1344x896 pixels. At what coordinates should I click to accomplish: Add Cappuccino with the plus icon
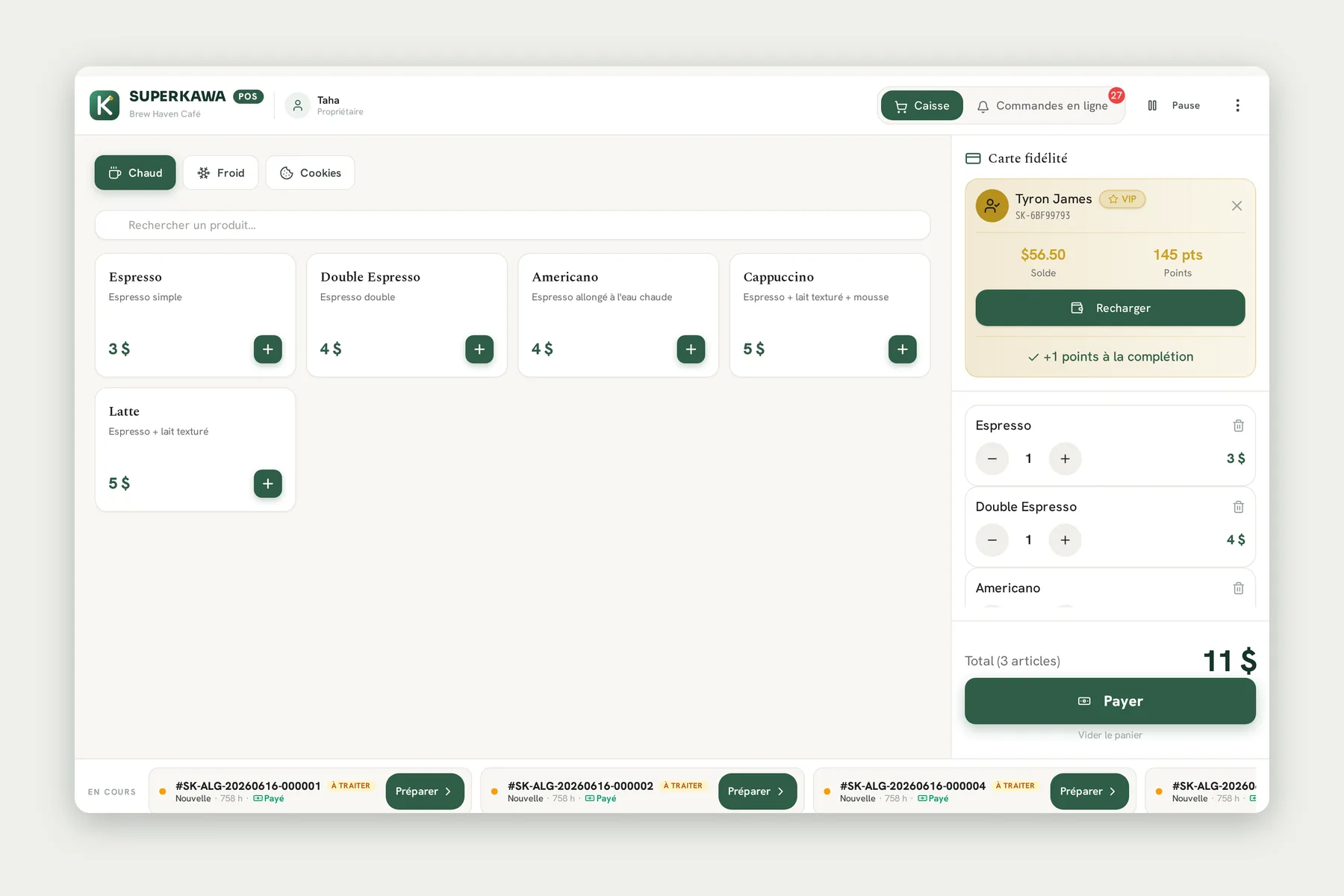click(902, 349)
